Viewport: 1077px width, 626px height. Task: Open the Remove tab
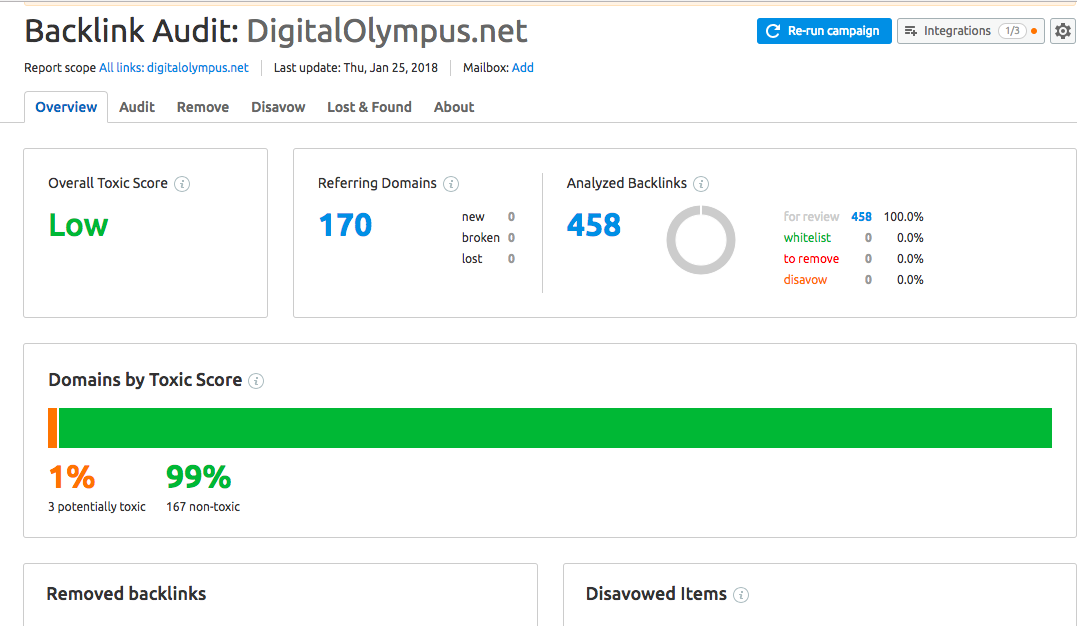203,107
